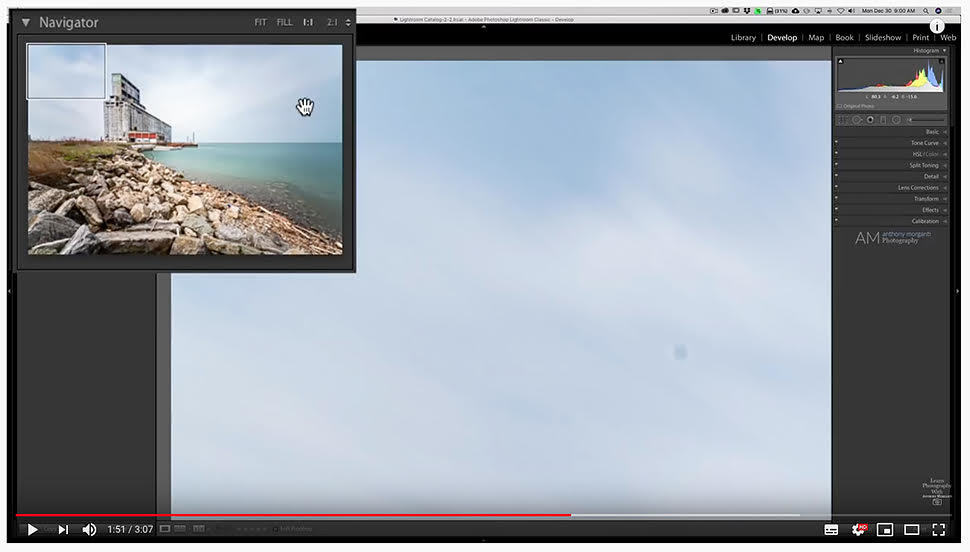Viewport: 970px width, 552px height.
Task: Open the Web module
Action: click(x=948, y=38)
